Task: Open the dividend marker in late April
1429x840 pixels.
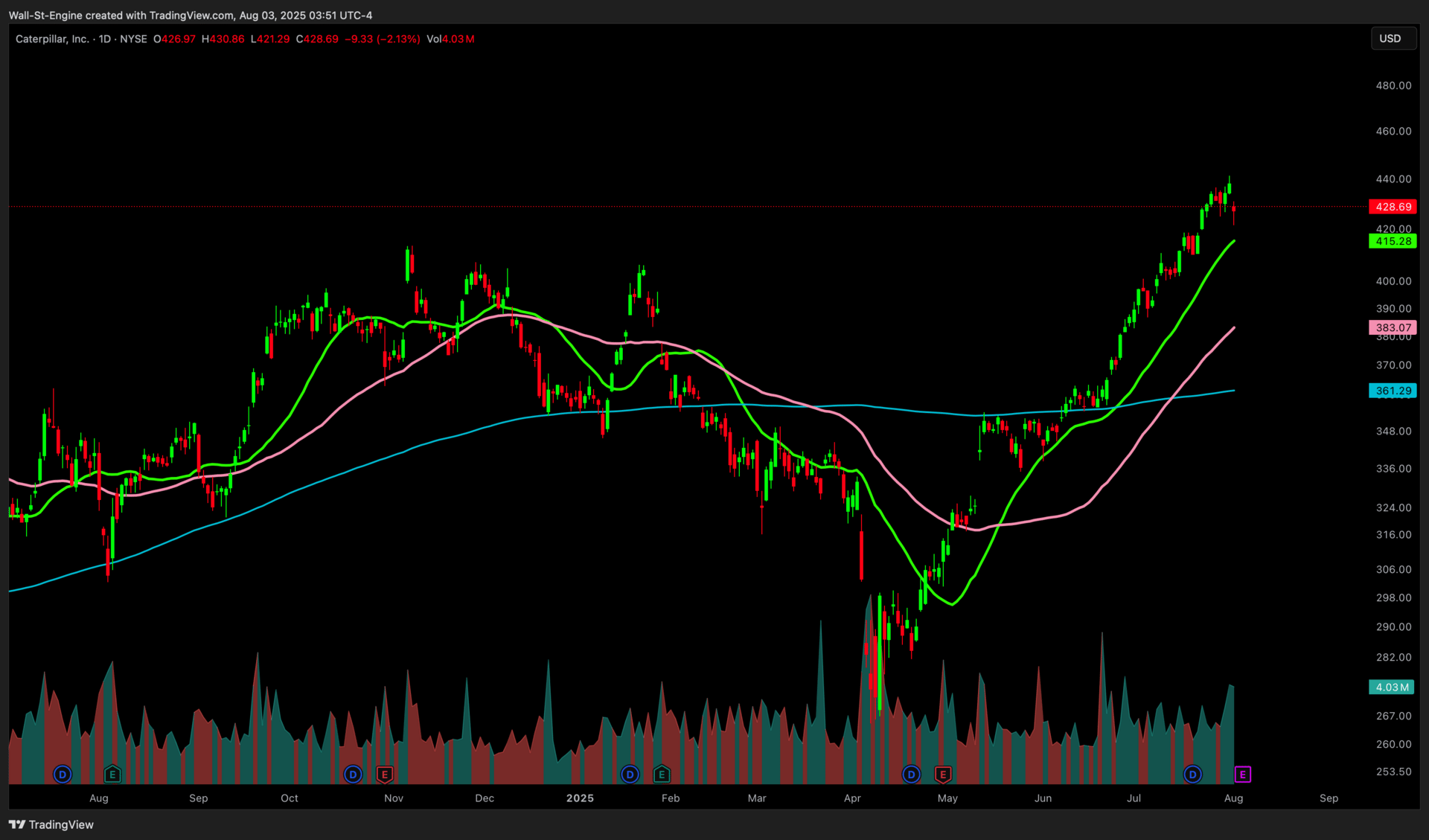Action: (911, 775)
